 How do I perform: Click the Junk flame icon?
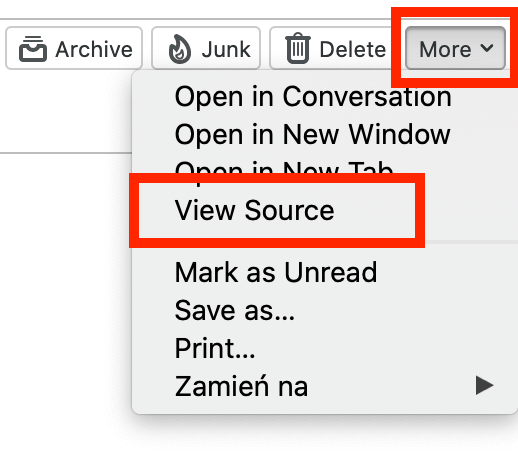(x=180, y=49)
